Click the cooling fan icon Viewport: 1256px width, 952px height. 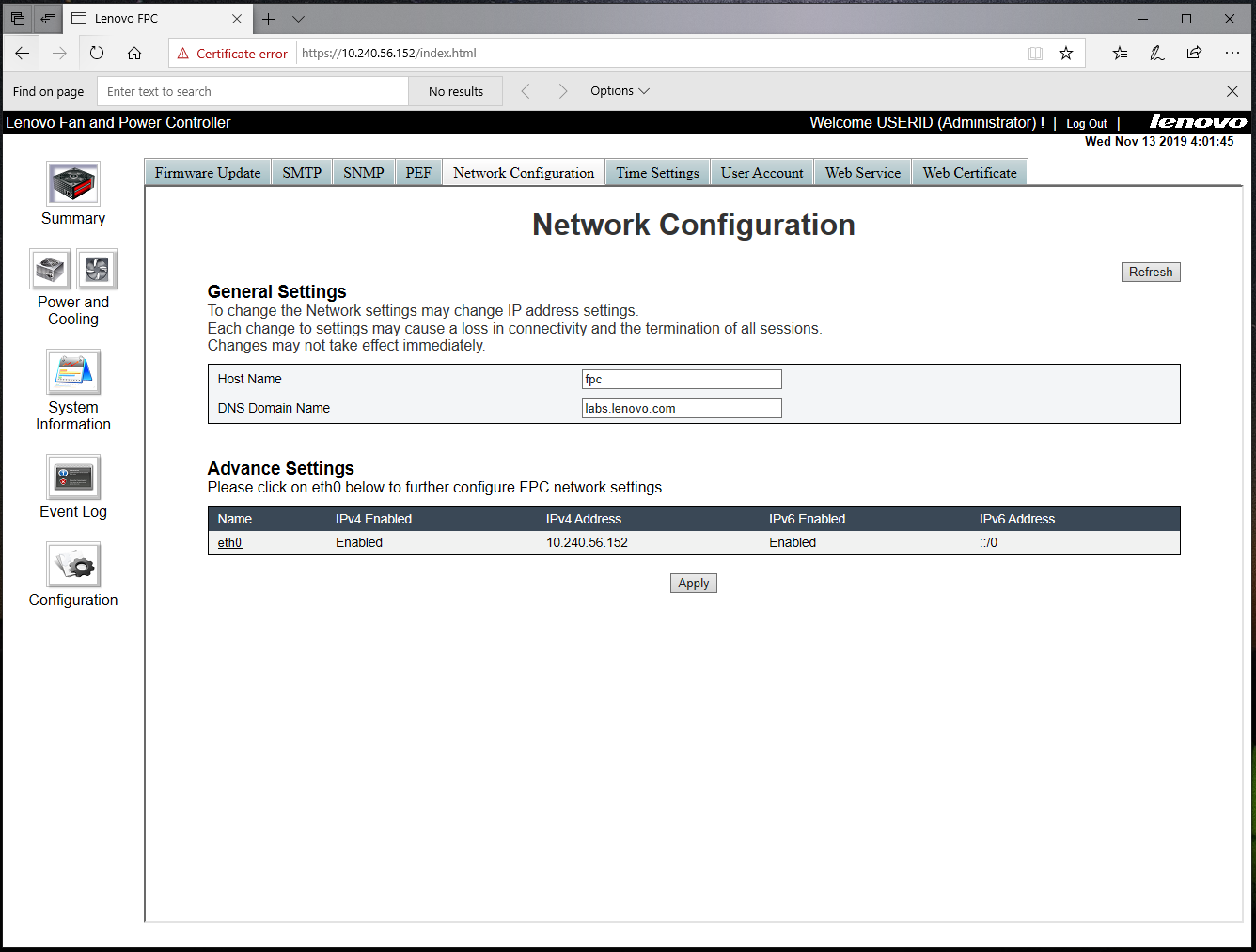click(97, 270)
